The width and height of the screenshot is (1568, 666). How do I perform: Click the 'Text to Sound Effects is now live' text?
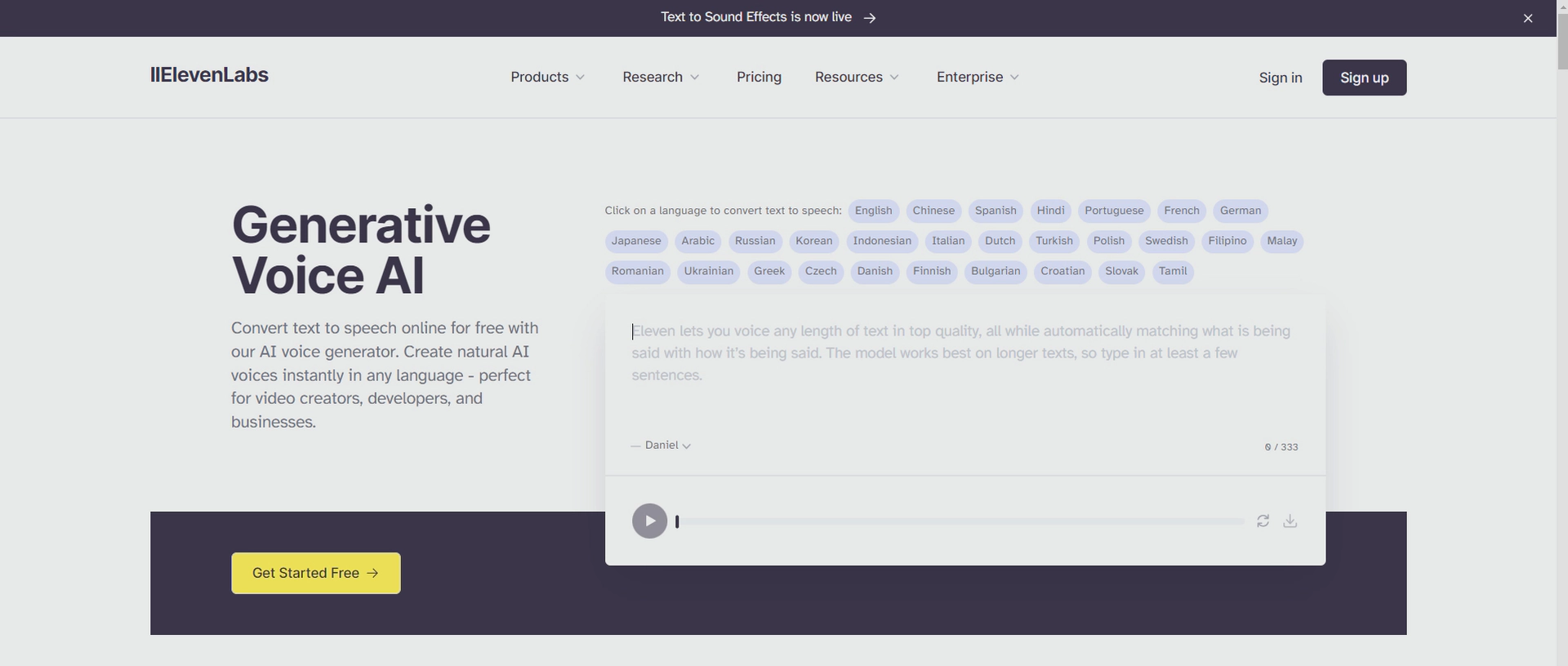[x=756, y=17]
